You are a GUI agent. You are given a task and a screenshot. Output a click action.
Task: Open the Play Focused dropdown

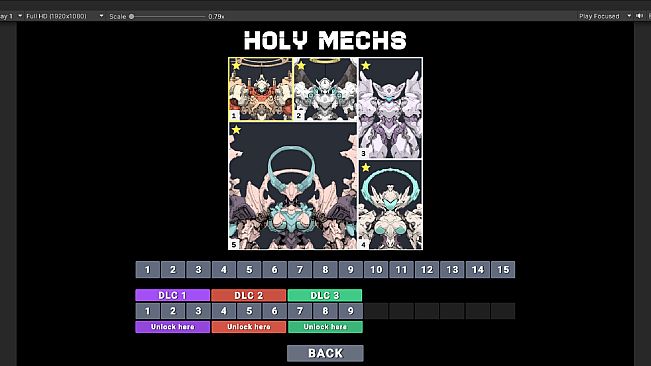605,16
